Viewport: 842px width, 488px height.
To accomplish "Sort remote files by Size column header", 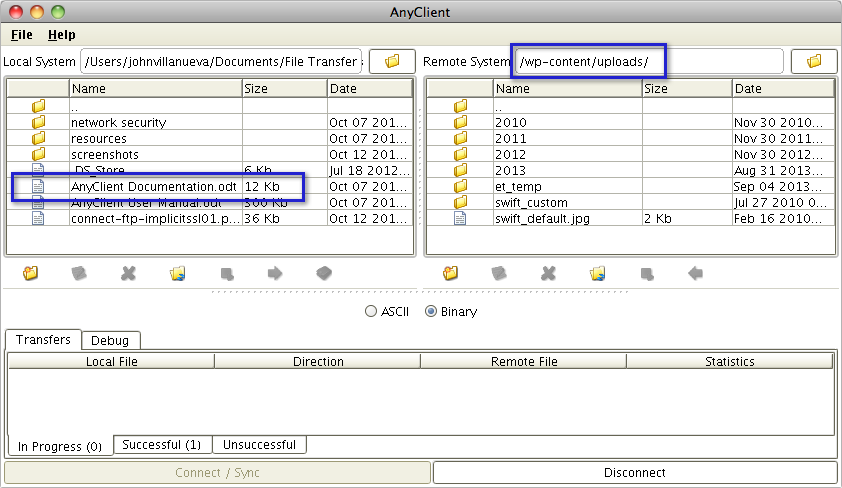I will 687,89.
